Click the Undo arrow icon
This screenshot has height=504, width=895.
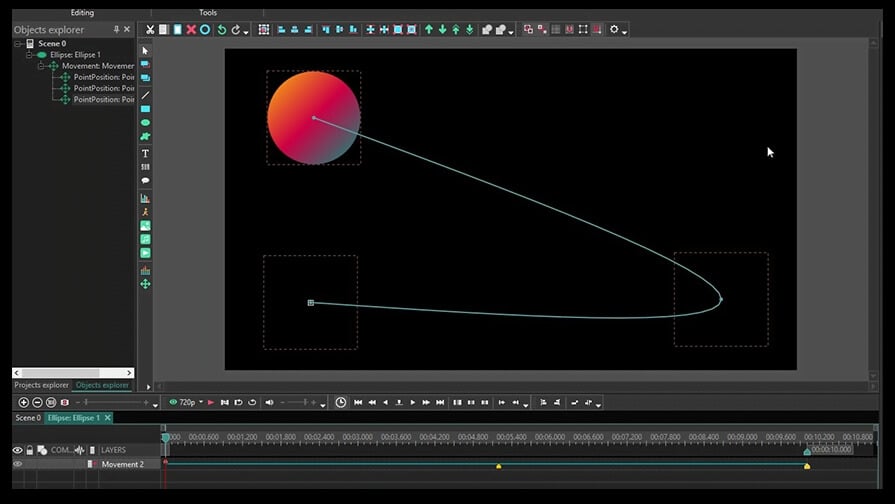coord(221,30)
